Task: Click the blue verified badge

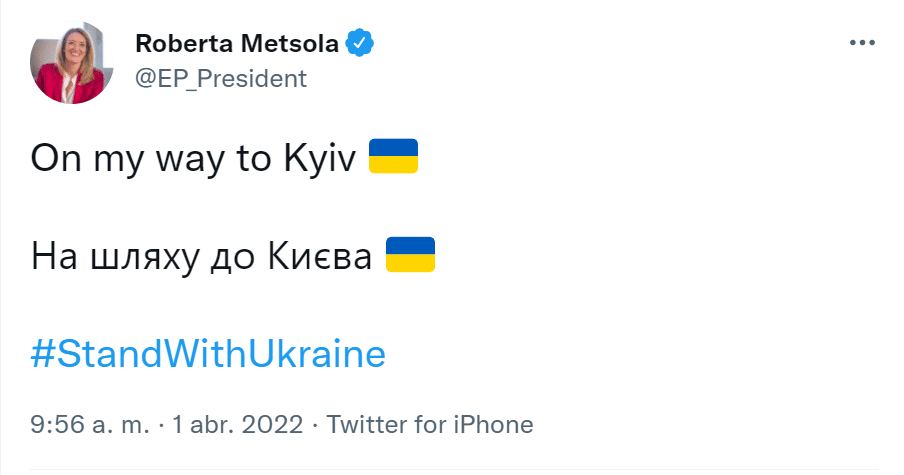Action: point(359,43)
